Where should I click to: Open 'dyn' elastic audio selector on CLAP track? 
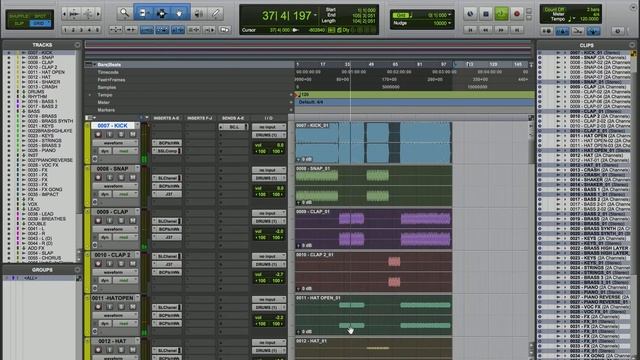106,237
